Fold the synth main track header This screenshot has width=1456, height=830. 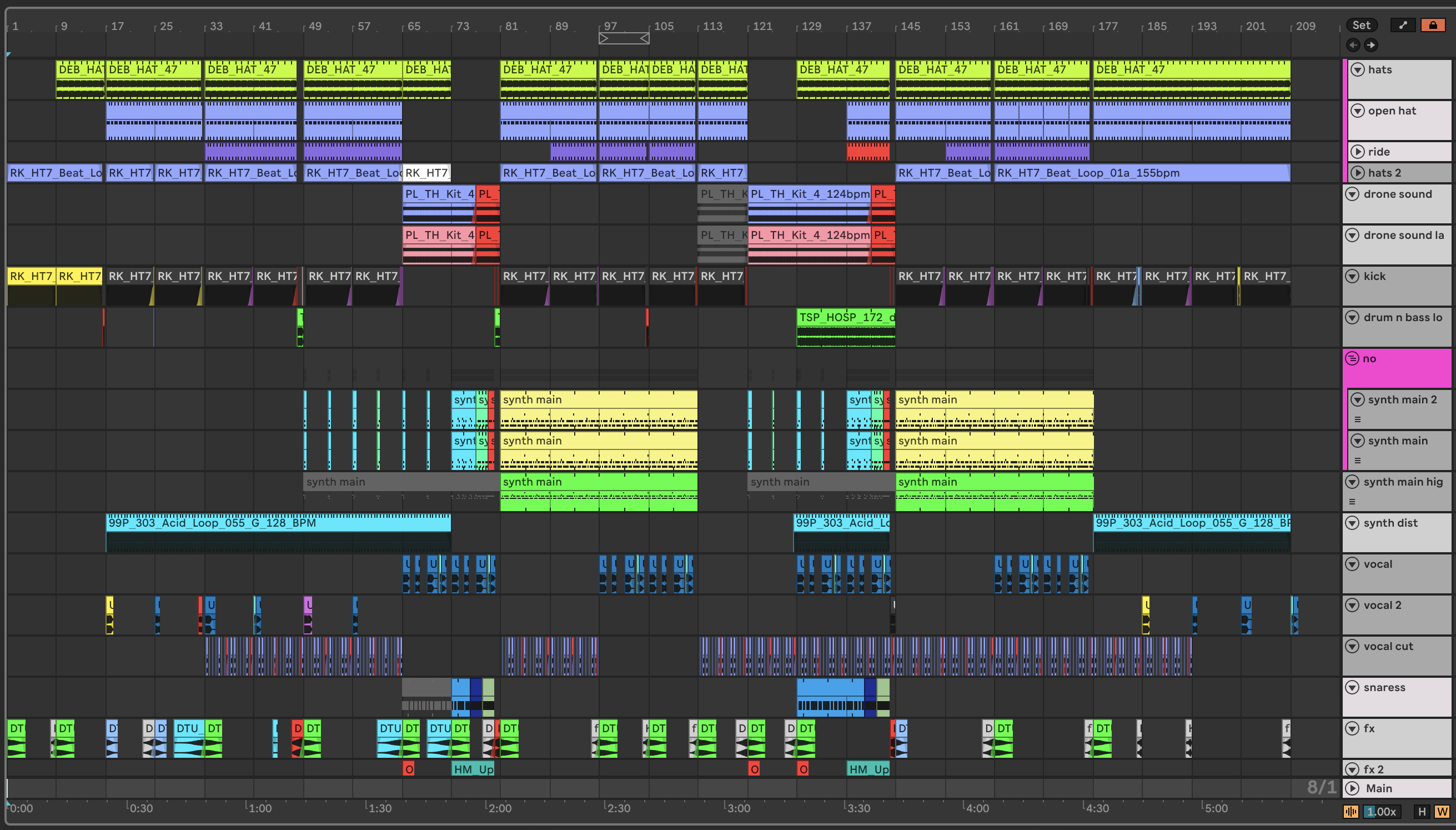coord(1358,441)
